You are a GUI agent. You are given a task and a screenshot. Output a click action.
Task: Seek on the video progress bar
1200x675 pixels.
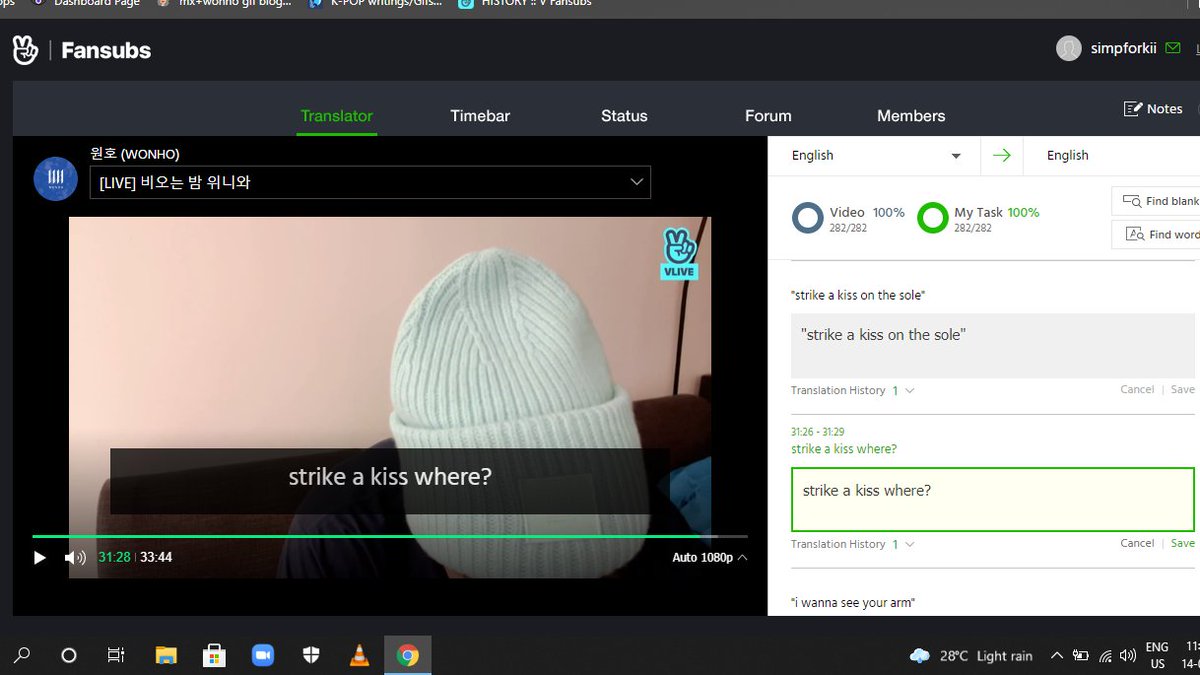390,537
